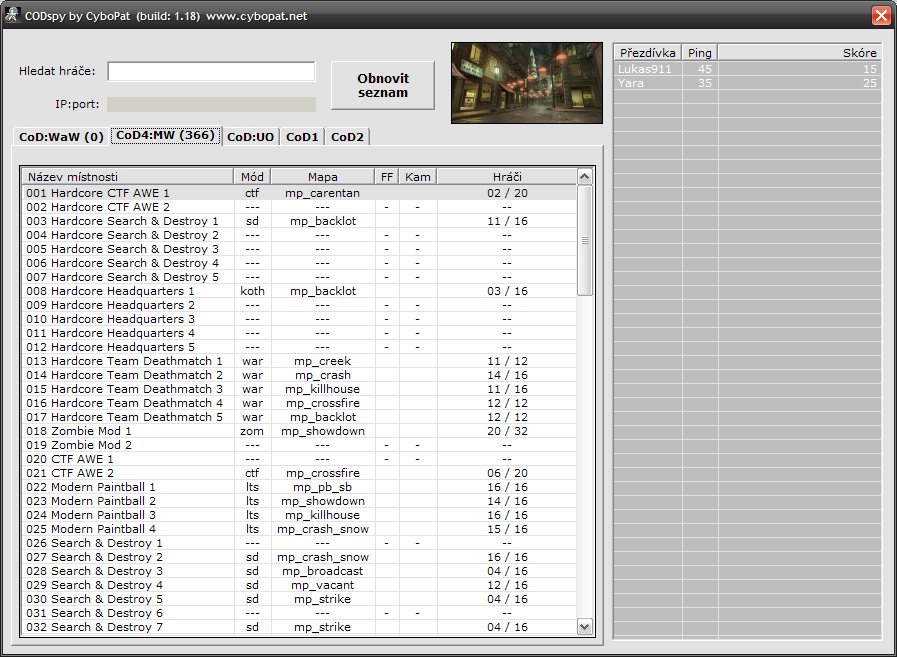Select 032 Search & Destroy 7 server
This screenshot has height=657, width=897.
pos(299,627)
